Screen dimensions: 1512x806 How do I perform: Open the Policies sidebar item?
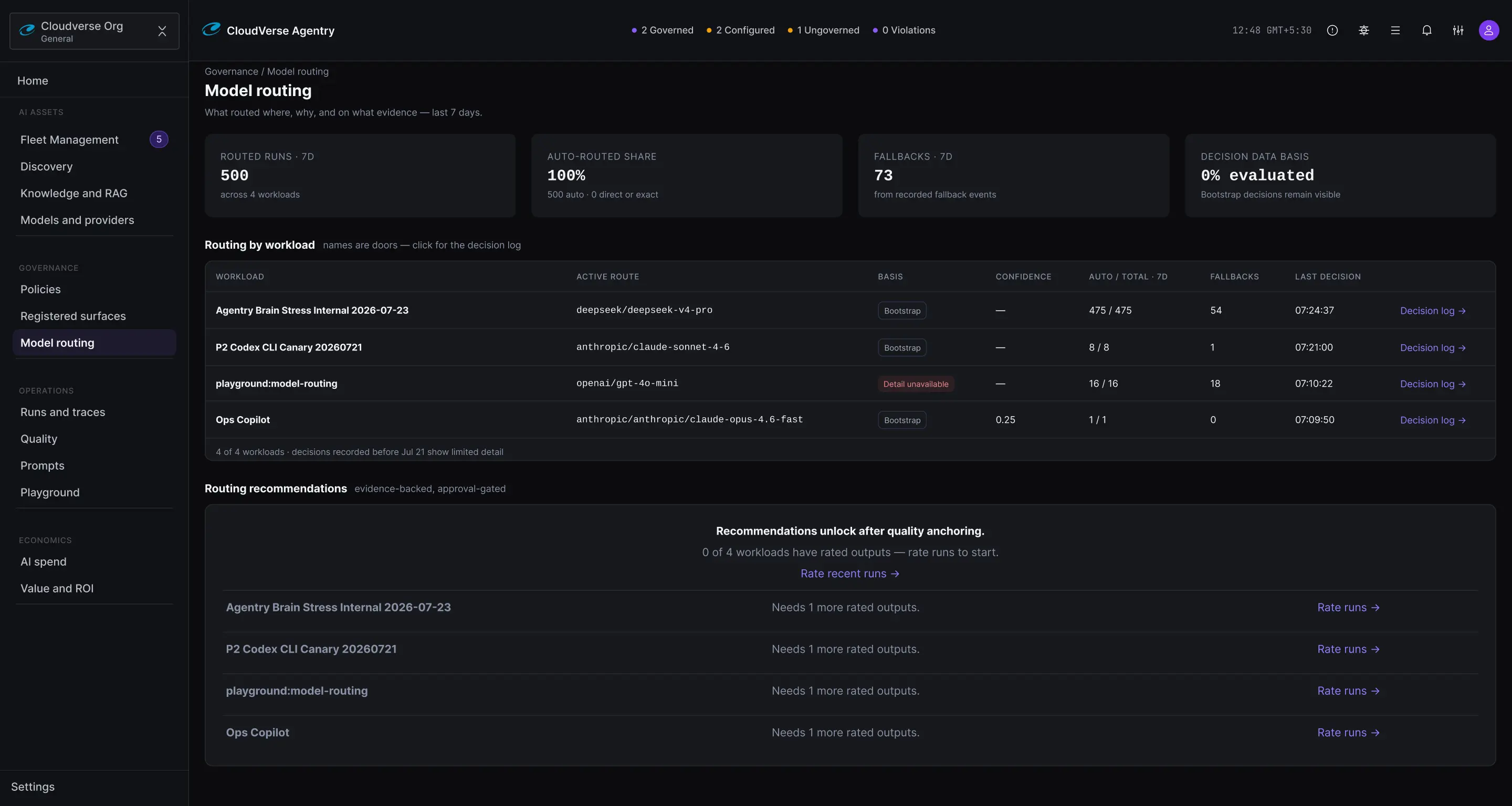pyautogui.click(x=40, y=289)
